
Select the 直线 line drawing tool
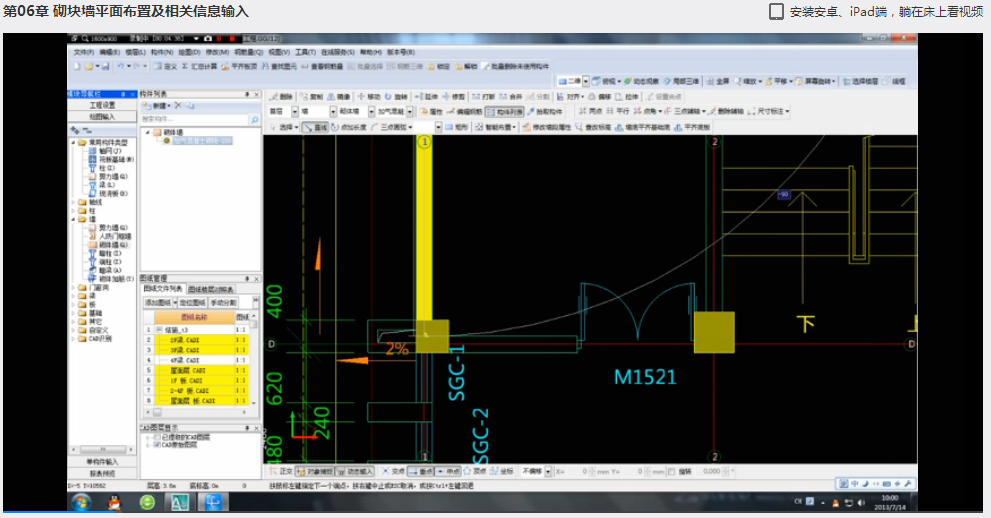coord(316,128)
